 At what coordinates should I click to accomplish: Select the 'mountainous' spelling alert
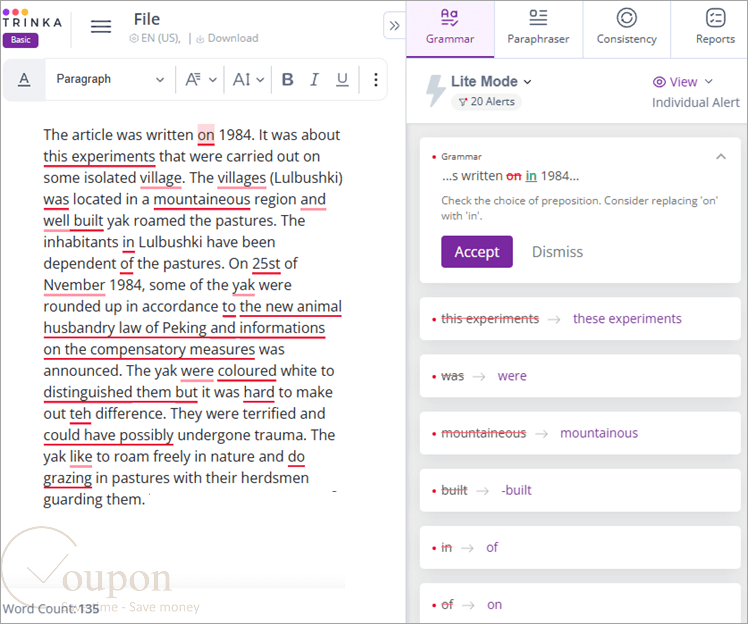coord(580,433)
